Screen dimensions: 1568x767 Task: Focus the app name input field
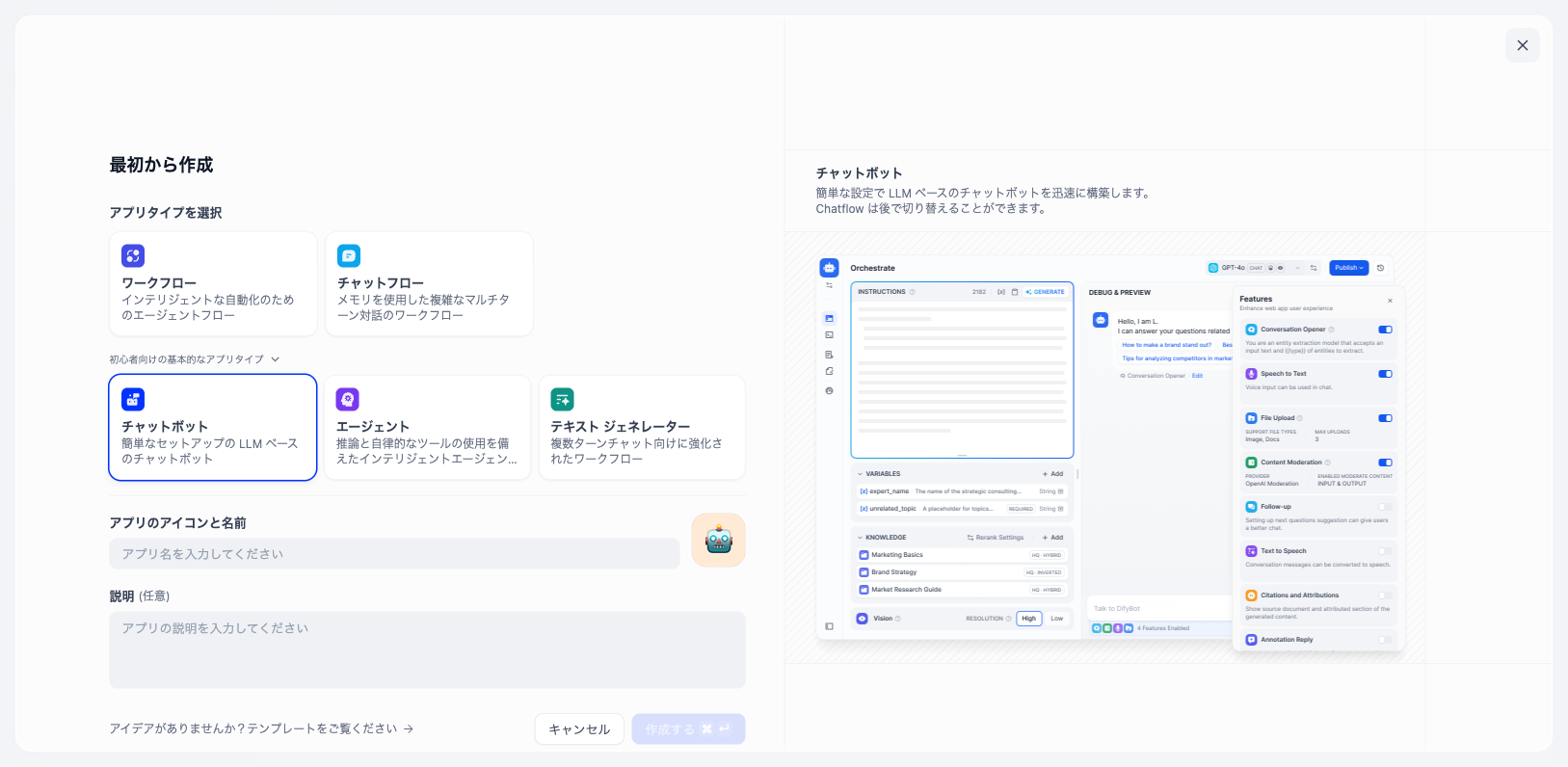click(394, 554)
